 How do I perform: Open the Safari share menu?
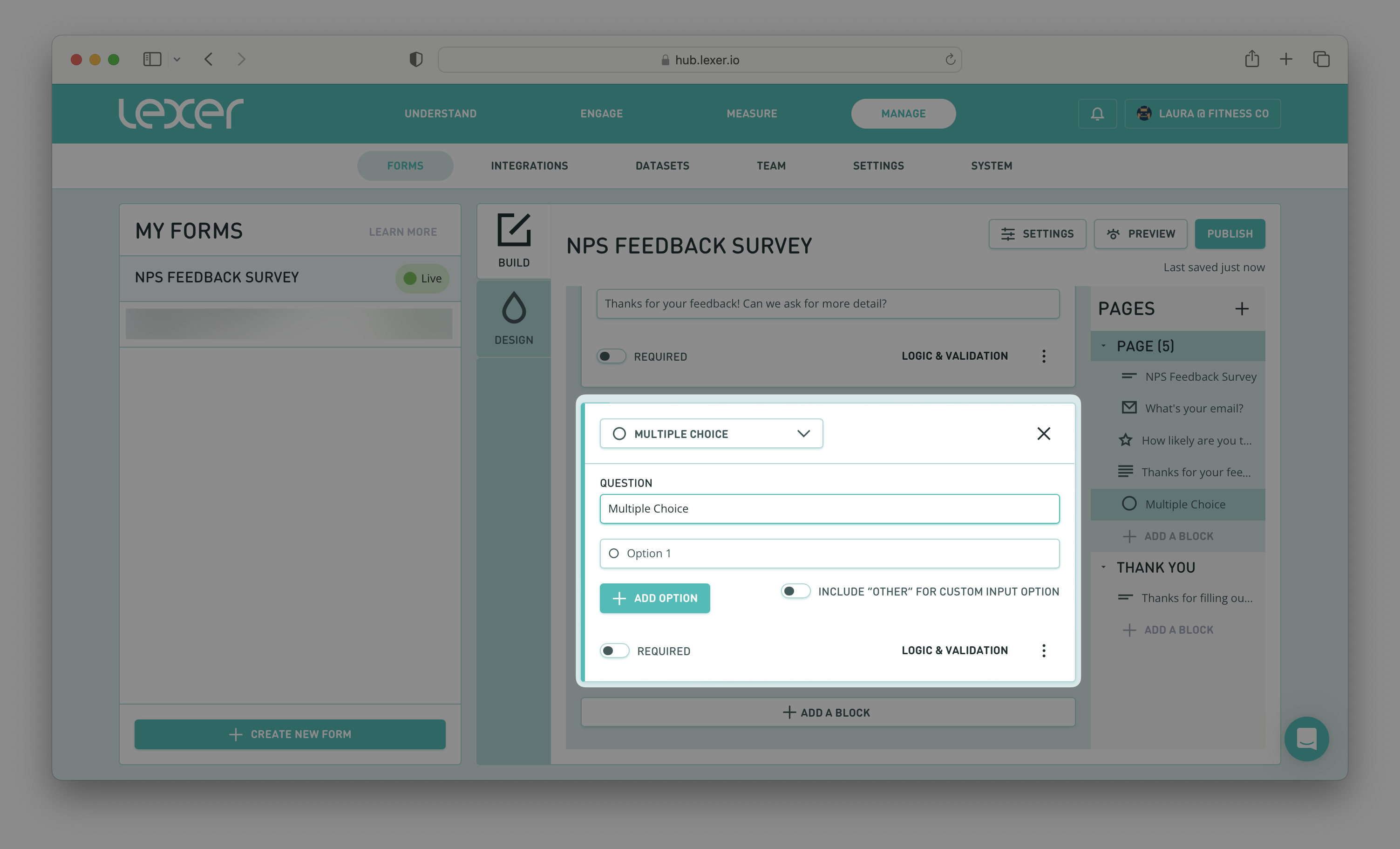[1252, 59]
